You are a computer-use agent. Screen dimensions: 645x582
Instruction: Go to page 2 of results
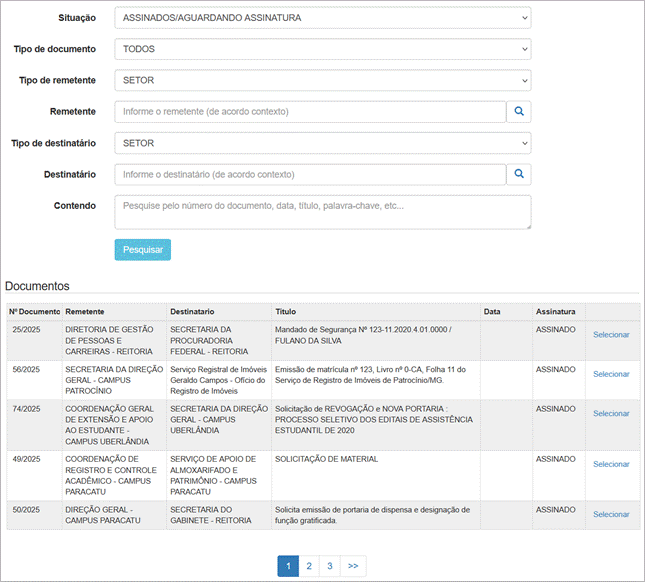pyautogui.click(x=309, y=566)
